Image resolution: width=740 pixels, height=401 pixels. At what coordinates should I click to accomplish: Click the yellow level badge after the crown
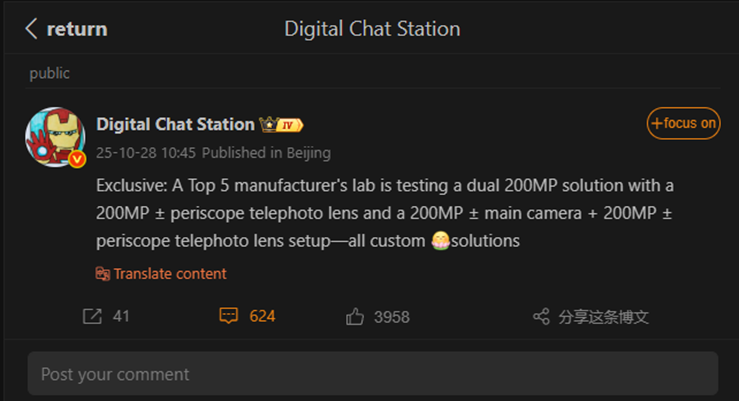coord(290,125)
